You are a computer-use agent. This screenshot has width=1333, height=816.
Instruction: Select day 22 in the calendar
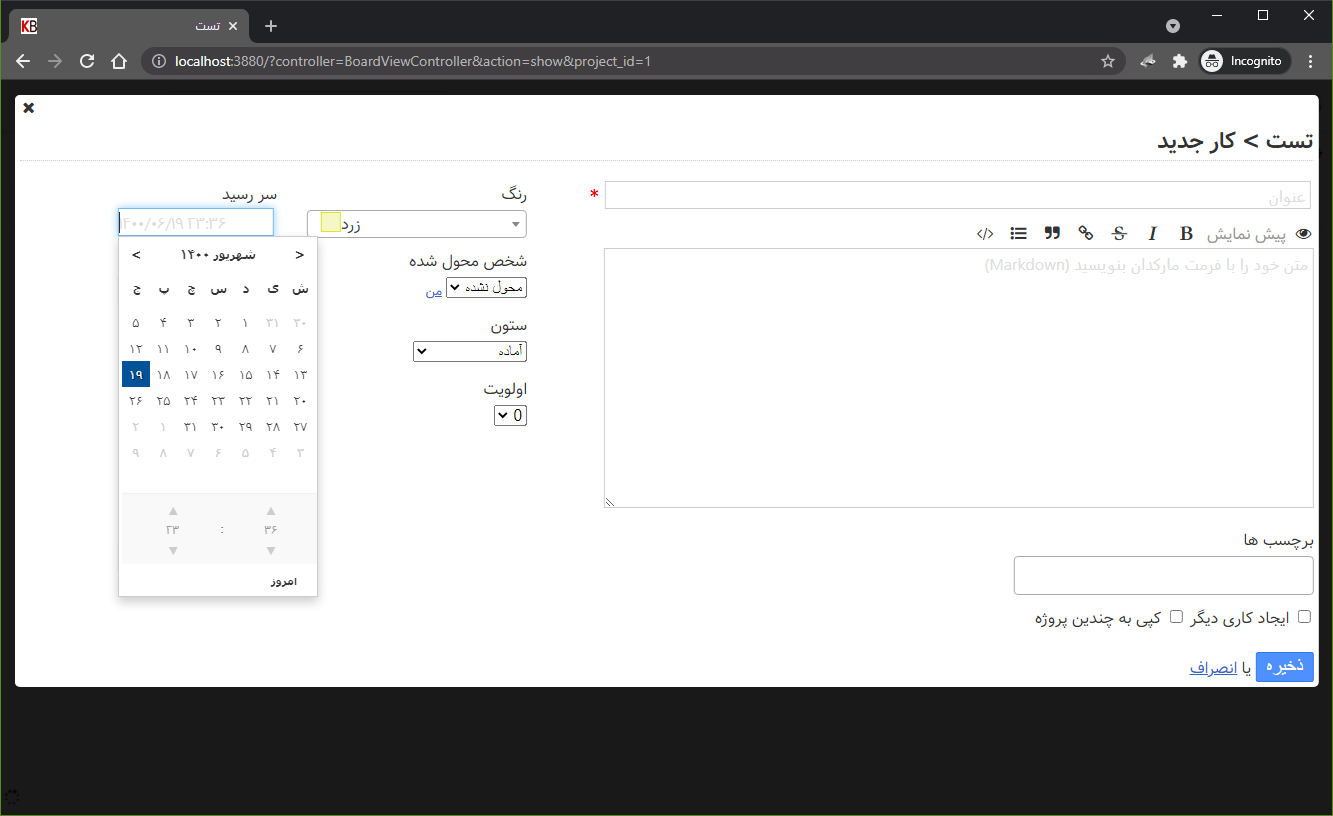coord(245,401)
